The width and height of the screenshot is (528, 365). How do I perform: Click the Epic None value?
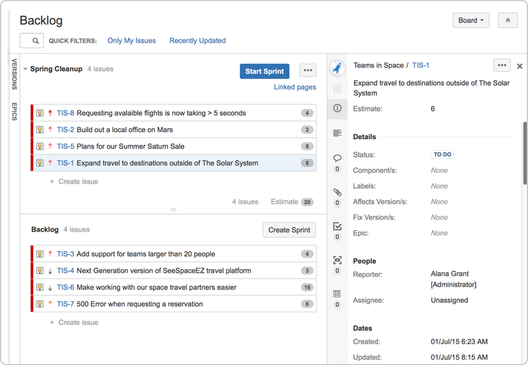pos(439,233)
